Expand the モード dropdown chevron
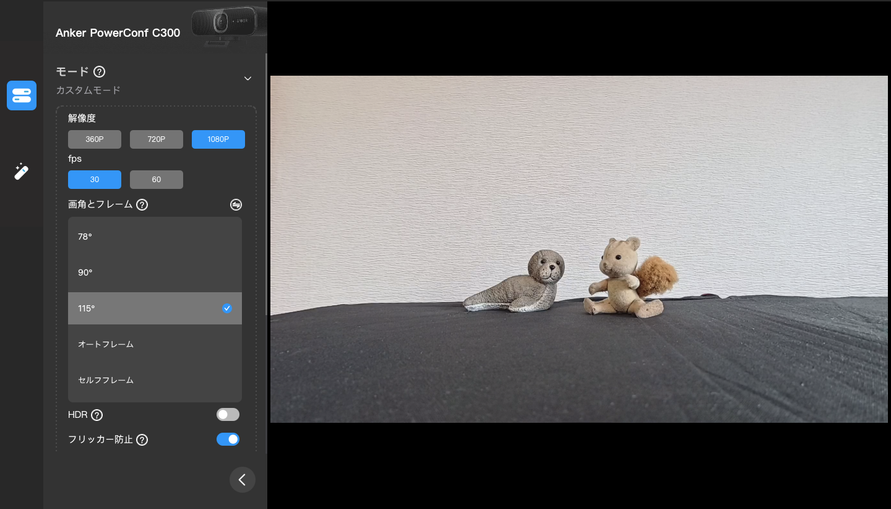Screen dimensions: 891x509 [x=248, y=78]
